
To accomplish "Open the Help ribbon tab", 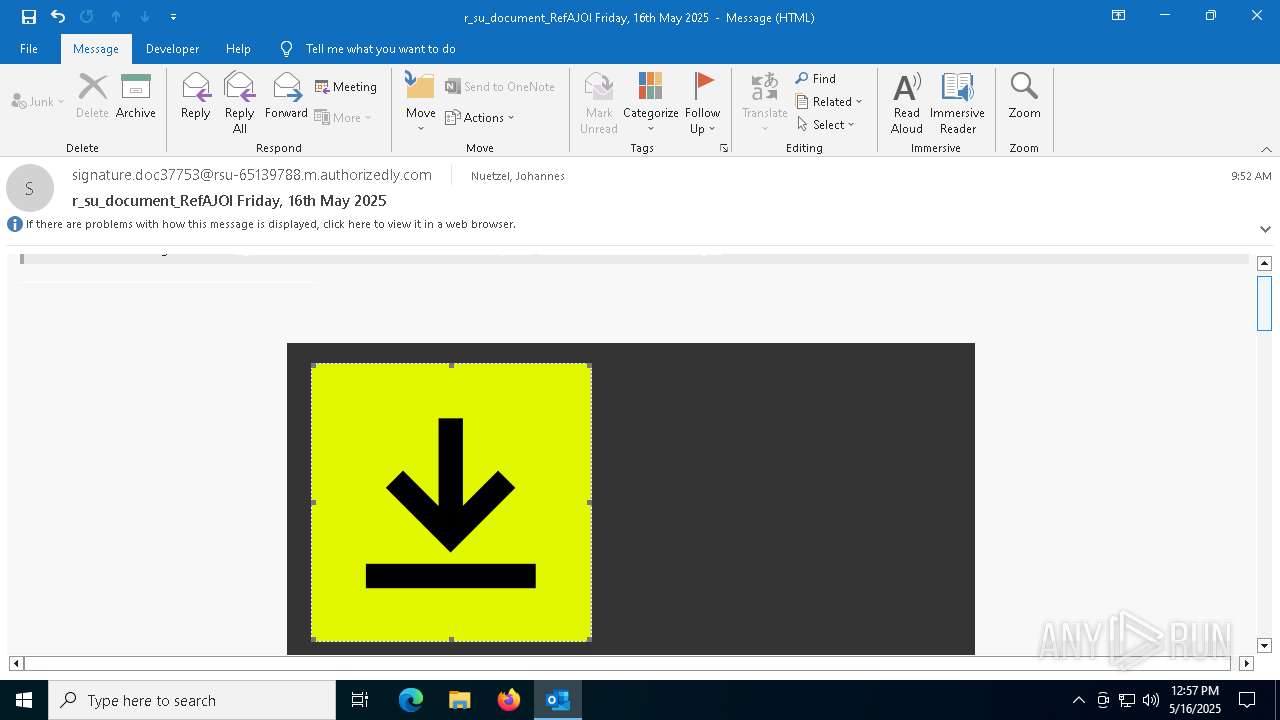I will pos(238,49).
